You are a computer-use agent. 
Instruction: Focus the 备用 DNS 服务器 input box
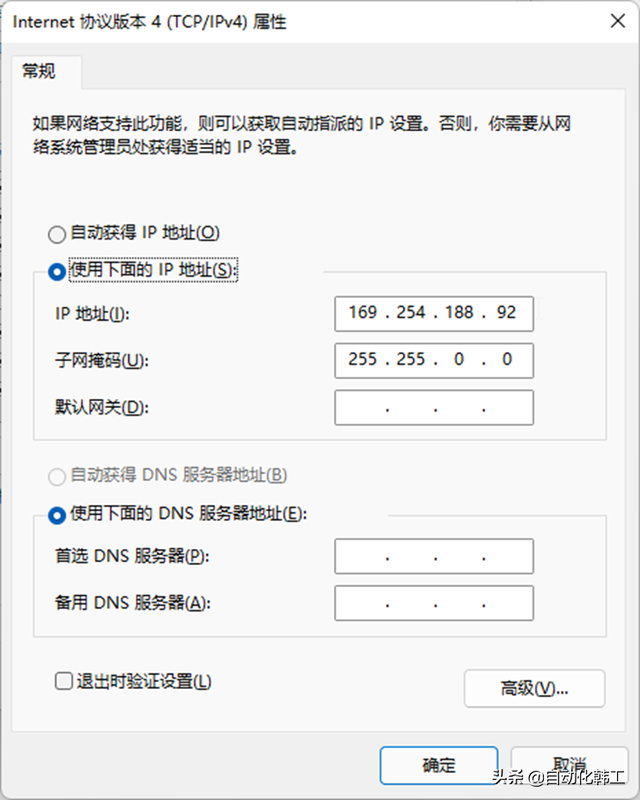[433, 603]
